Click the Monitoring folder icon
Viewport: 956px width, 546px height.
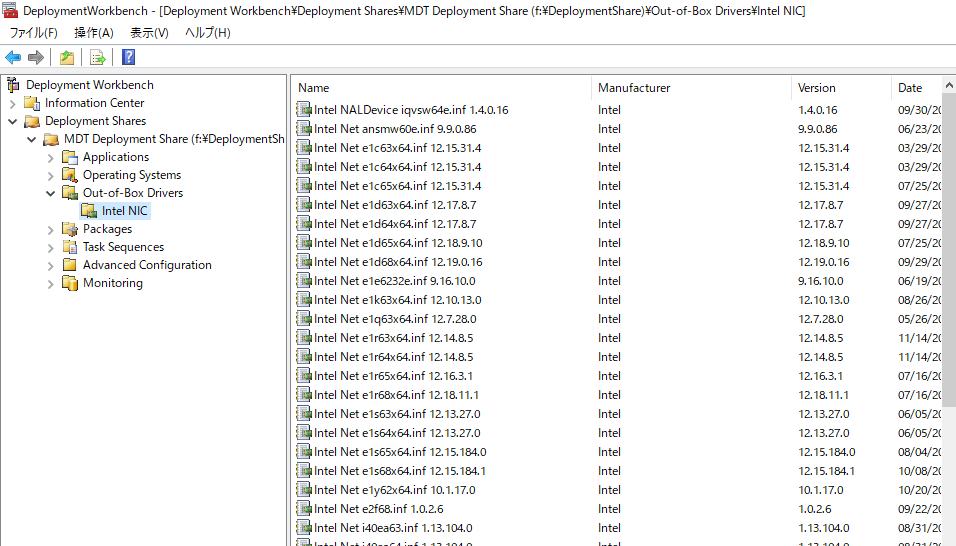[x=70, y=283]
